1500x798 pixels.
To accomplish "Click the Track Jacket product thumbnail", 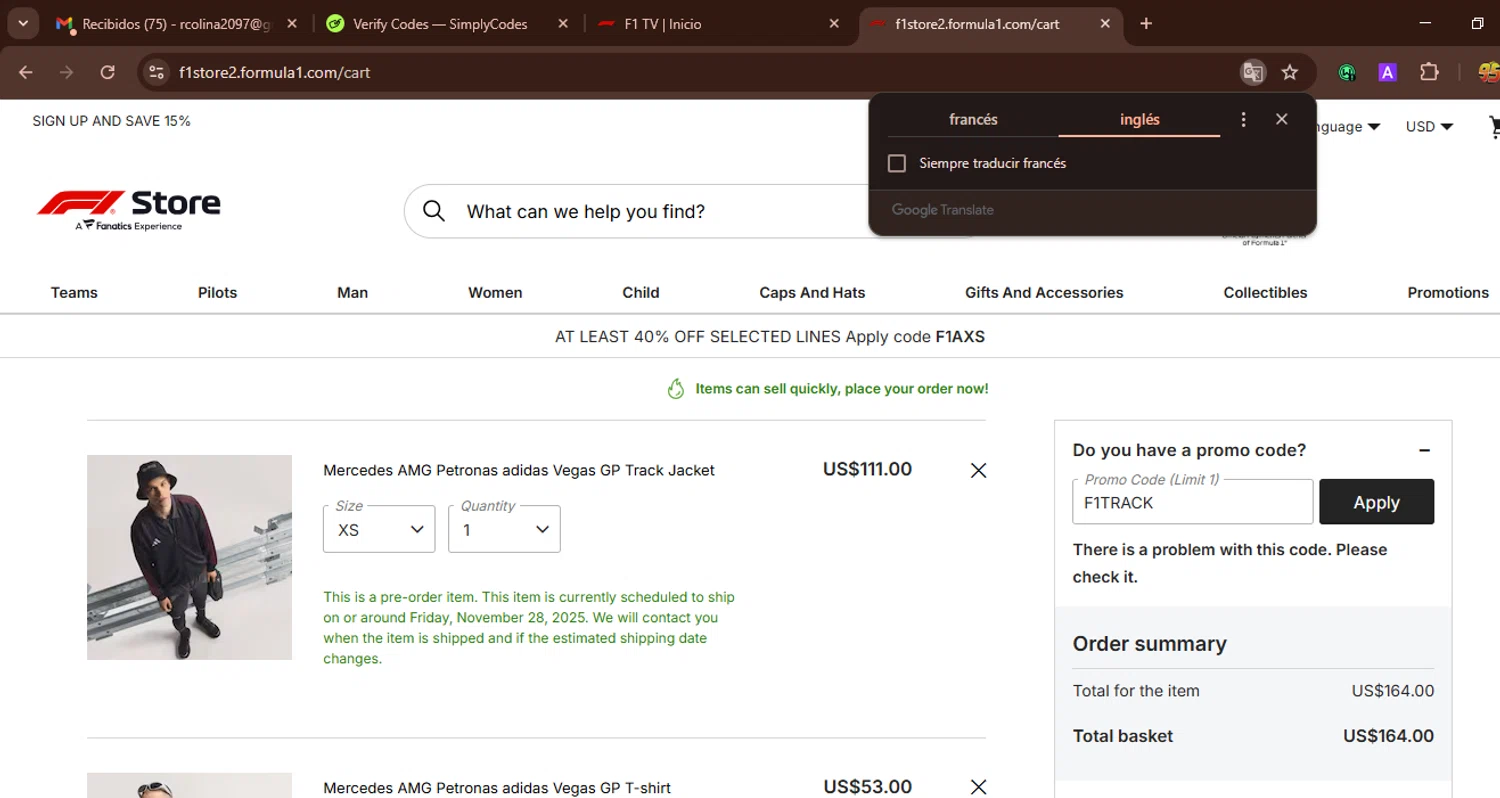I will 189,557.
